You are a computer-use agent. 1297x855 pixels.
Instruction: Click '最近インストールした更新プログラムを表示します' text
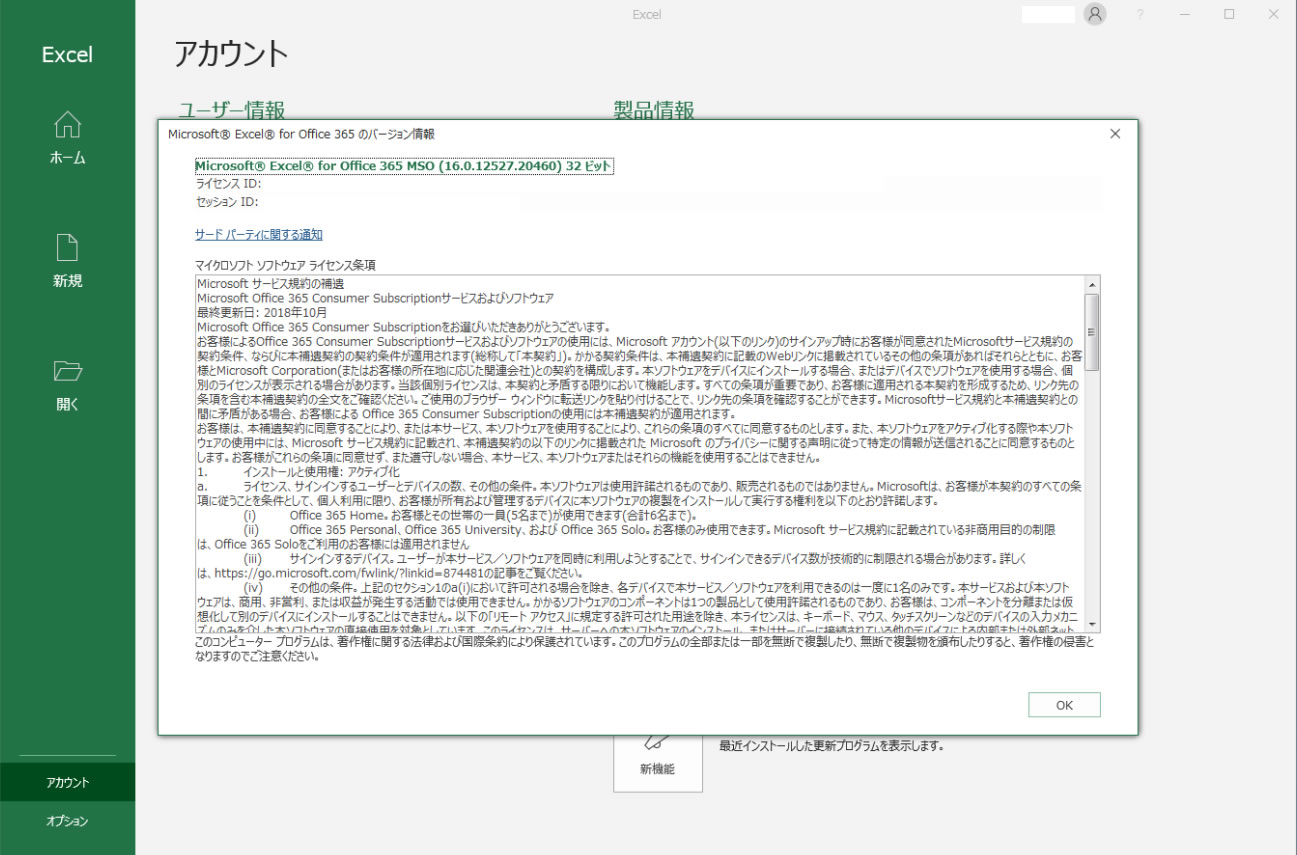tap(832, 745)
